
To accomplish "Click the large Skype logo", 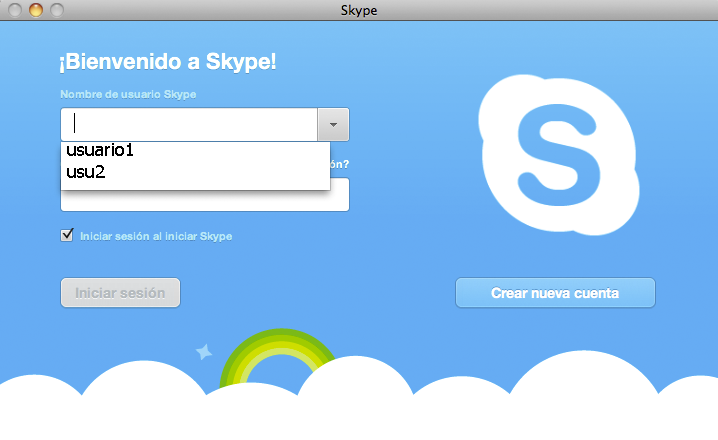I will tap(559, 155).
